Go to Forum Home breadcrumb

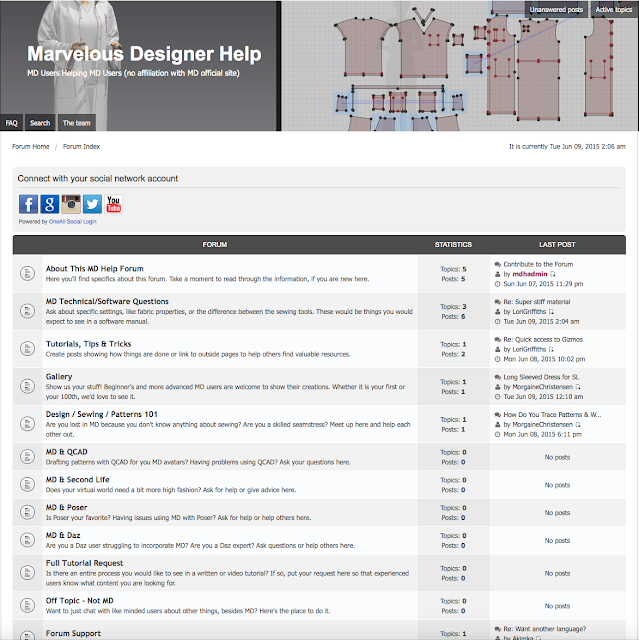click(x=31, y=147)
